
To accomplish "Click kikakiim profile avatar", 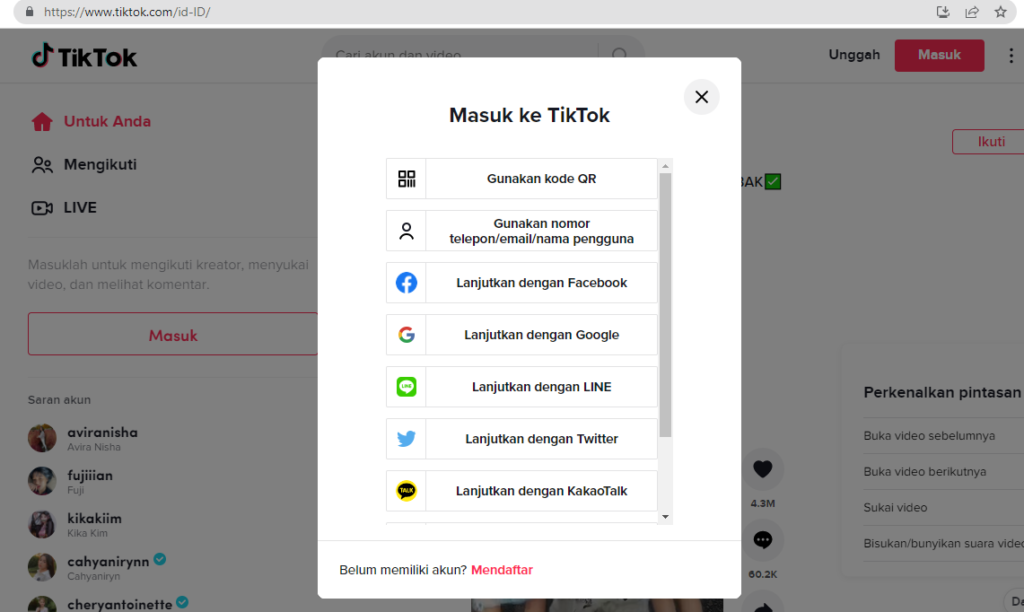I will click(42, 524).
